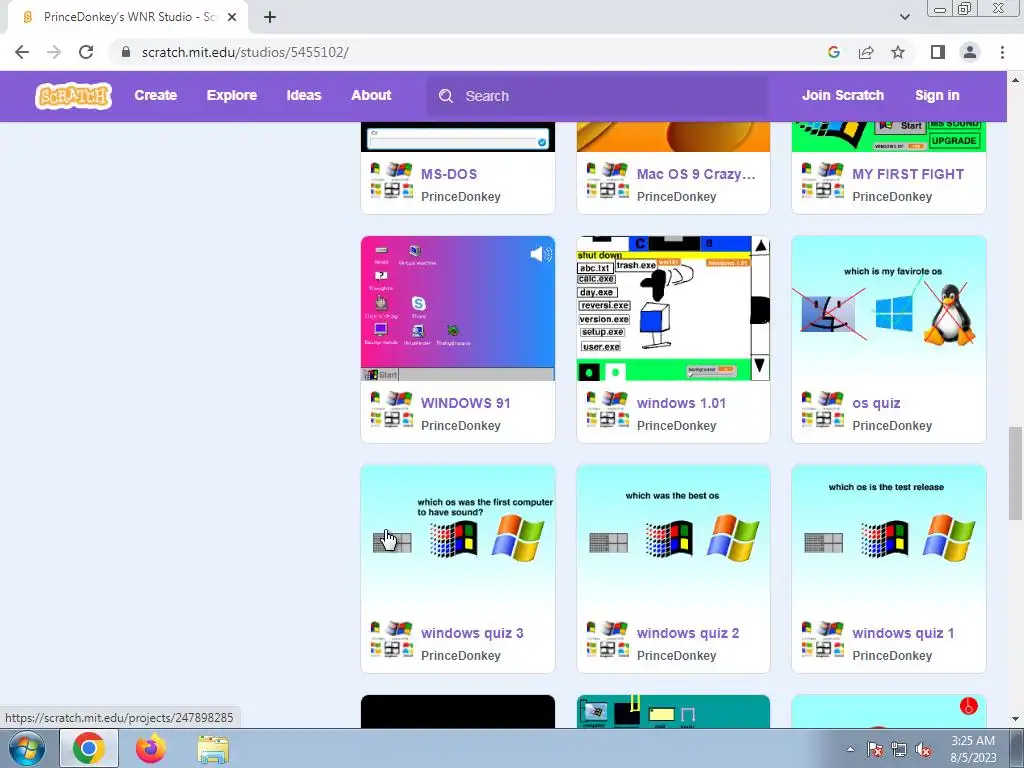Open File Explorer from taskbar
Image resolution: width=1024 pixels, height=768 pixels.
(213, 749)
